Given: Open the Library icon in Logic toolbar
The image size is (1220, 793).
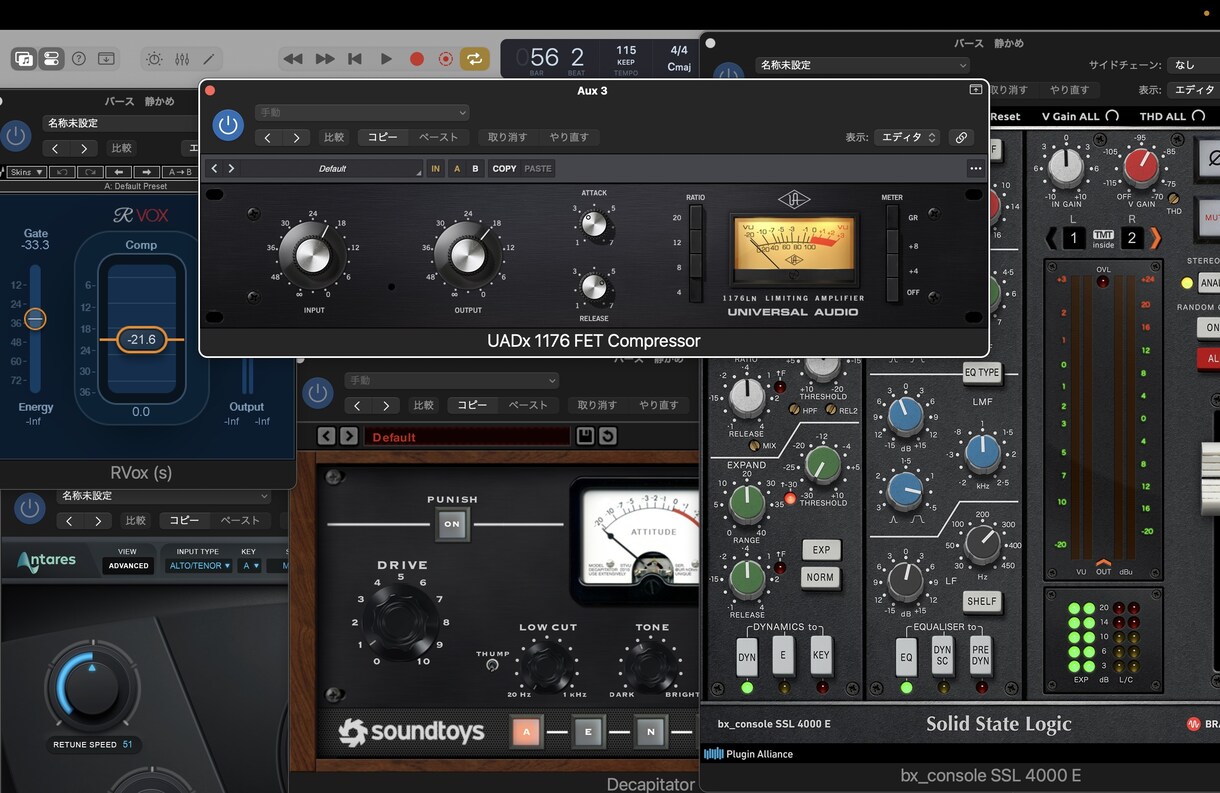Looking at the screenshot, I should click(x=23, y=59).
